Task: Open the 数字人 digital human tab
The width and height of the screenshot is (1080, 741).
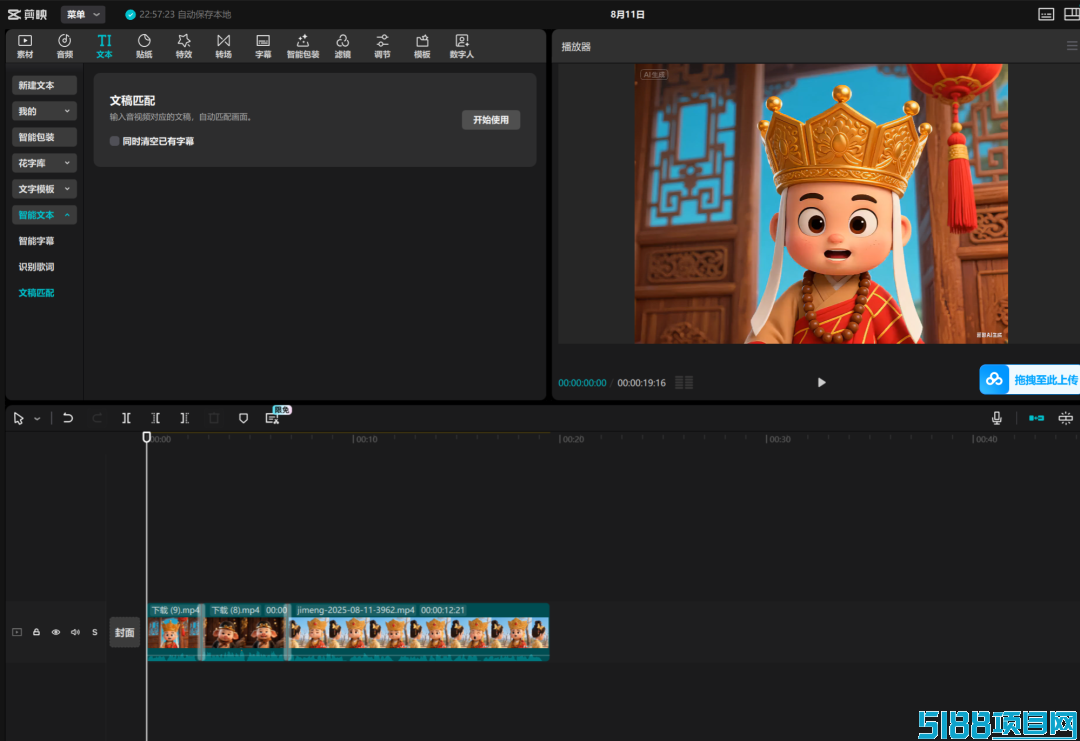Action: (461, 46)
